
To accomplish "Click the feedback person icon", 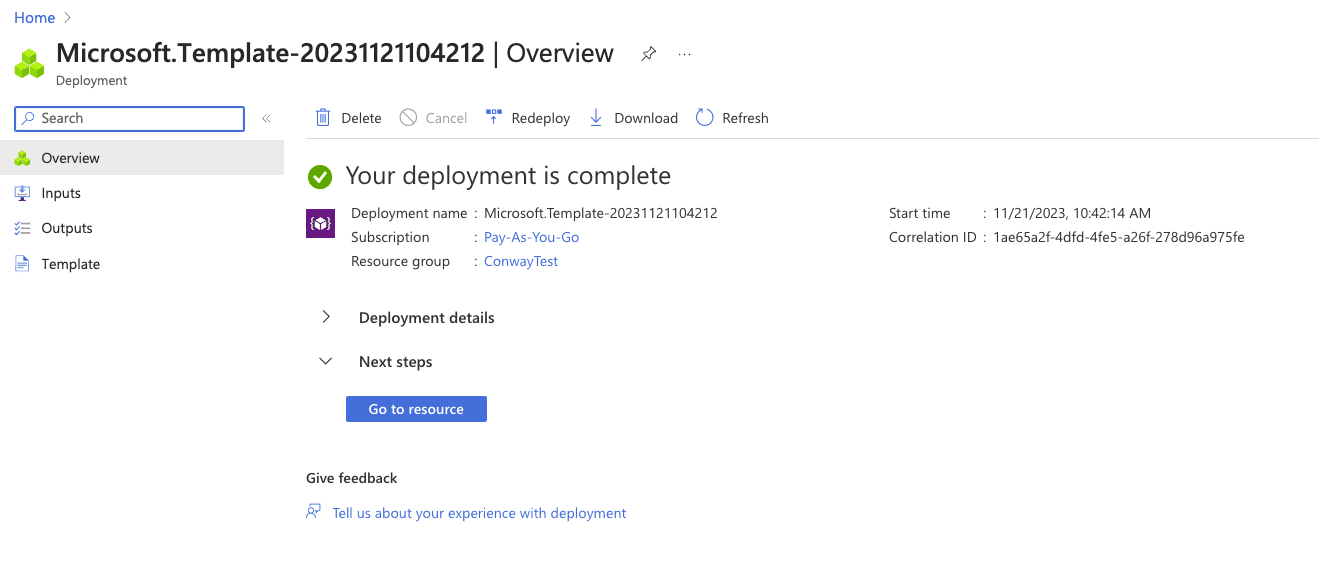I will coord(314,512).
